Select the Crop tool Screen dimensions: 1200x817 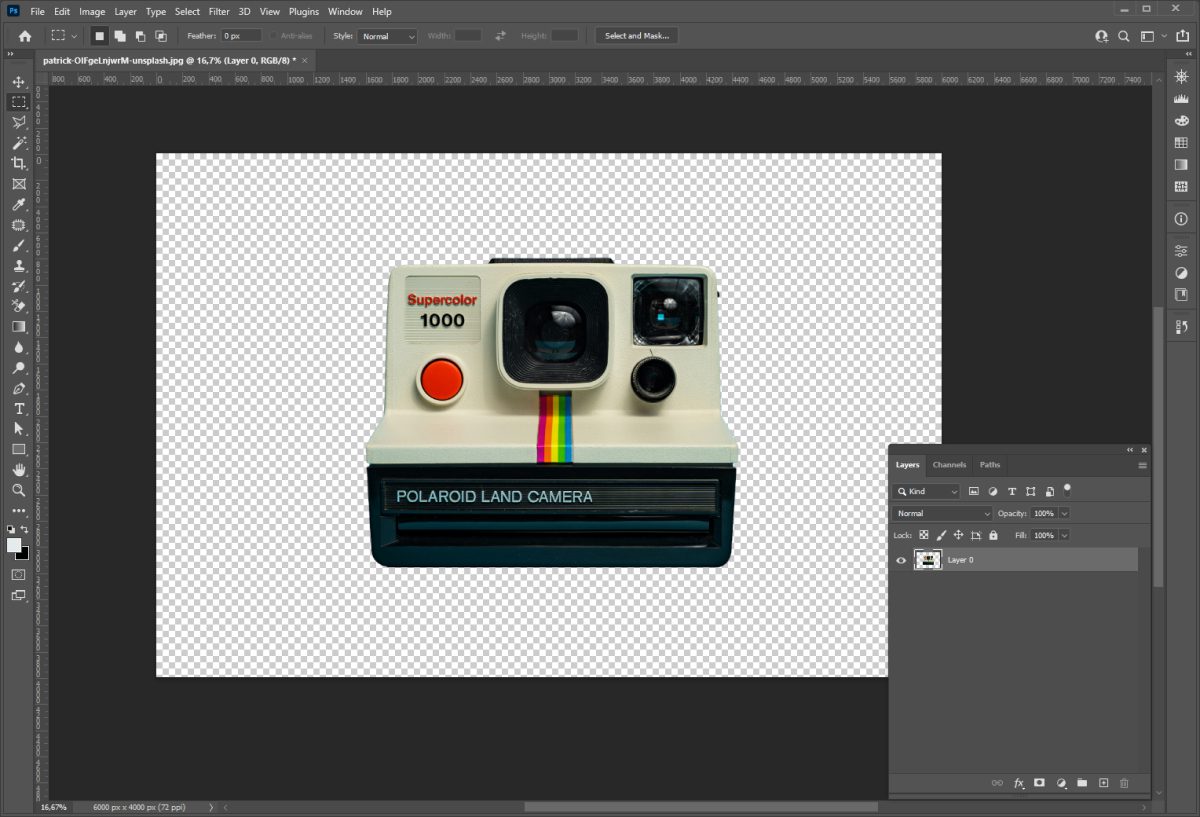click(18, 163)
